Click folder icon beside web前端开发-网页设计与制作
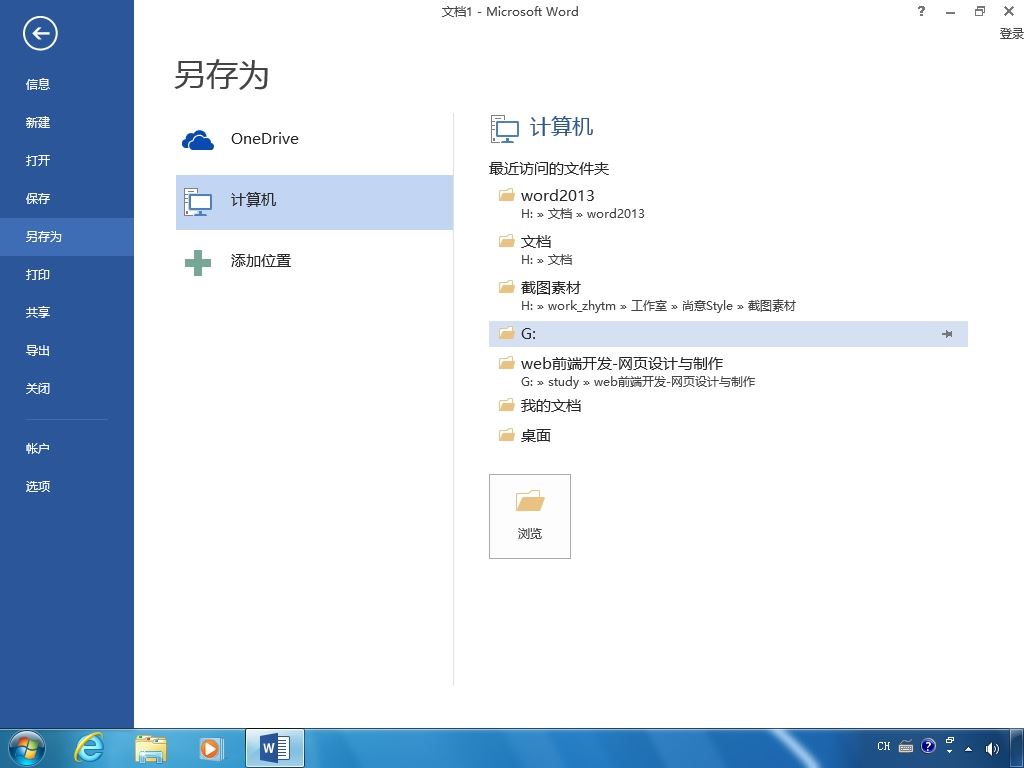Image resolution: width=1024 pixels, height=768 pixels. 507,362
